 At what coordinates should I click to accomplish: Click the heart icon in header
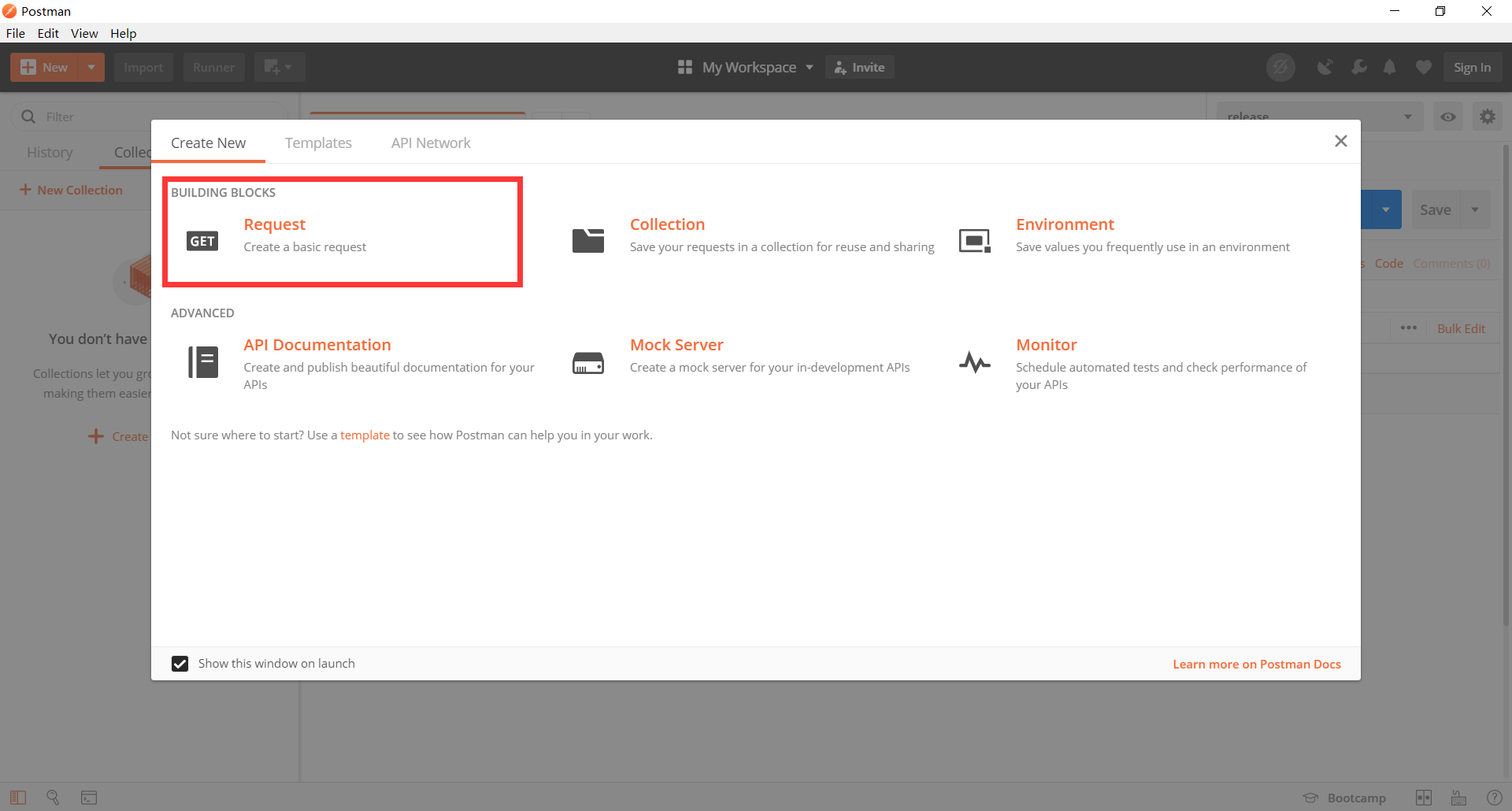[x=1423, y=68]
